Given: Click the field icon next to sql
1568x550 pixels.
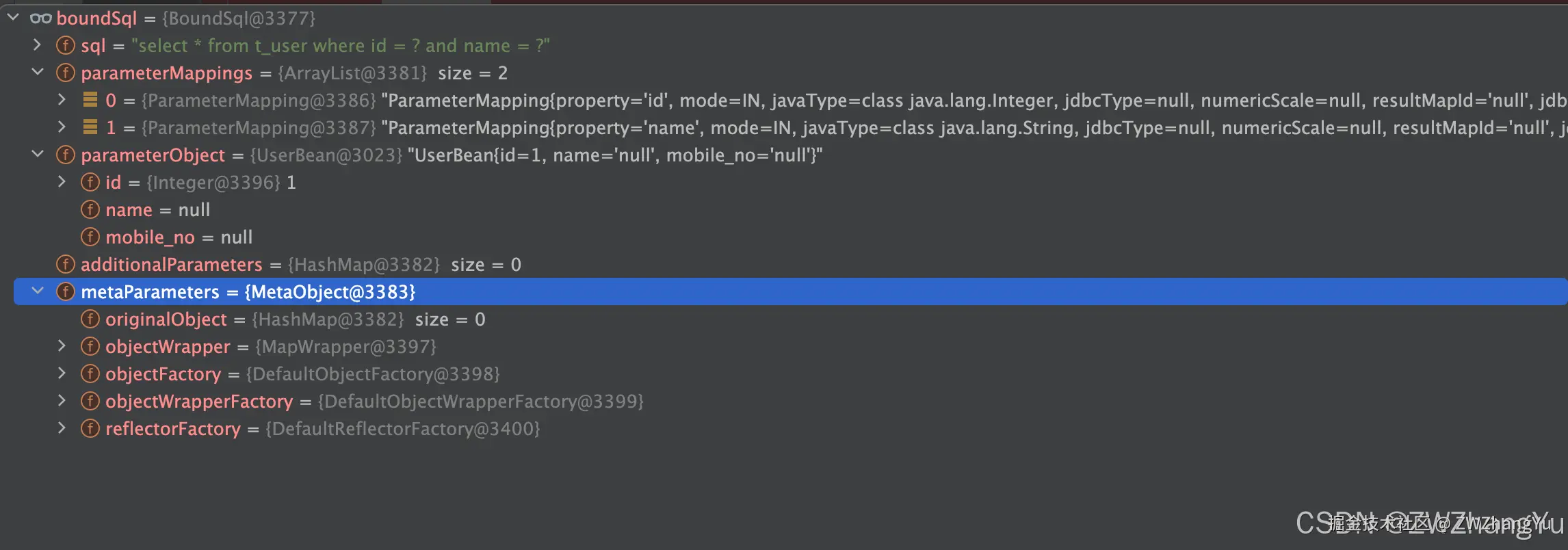Looking at the screenshot, I should pos(65,46).
